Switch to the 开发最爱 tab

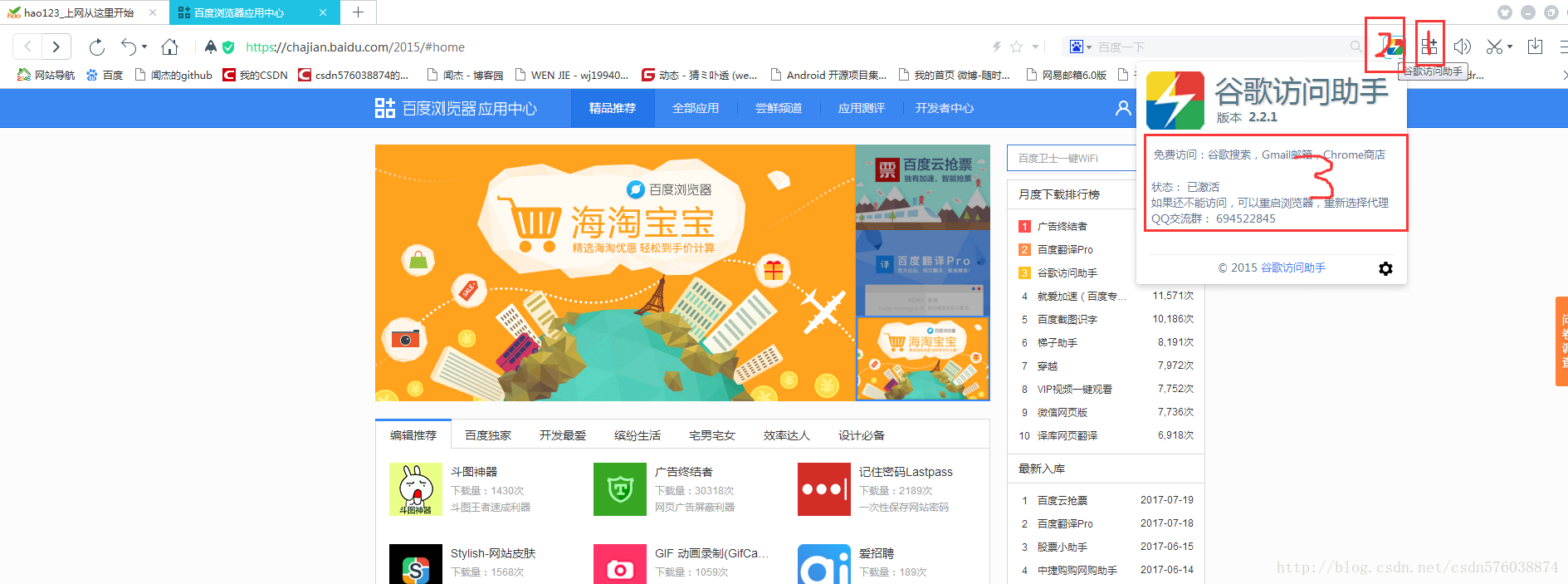pyautogui.click(x=563, y=435)
